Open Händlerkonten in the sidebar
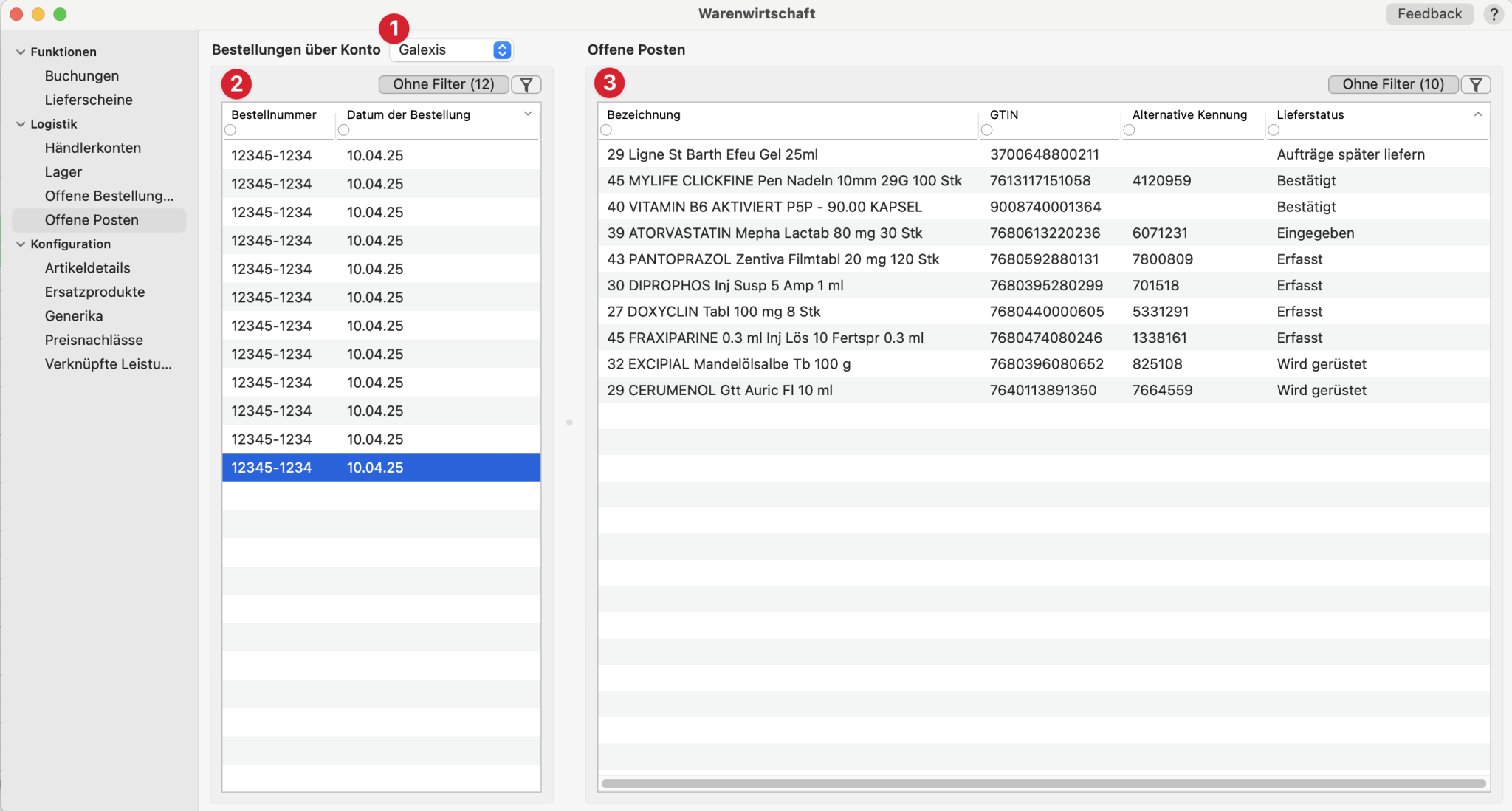Screen dimensions: 1512x811 (93, 148)
